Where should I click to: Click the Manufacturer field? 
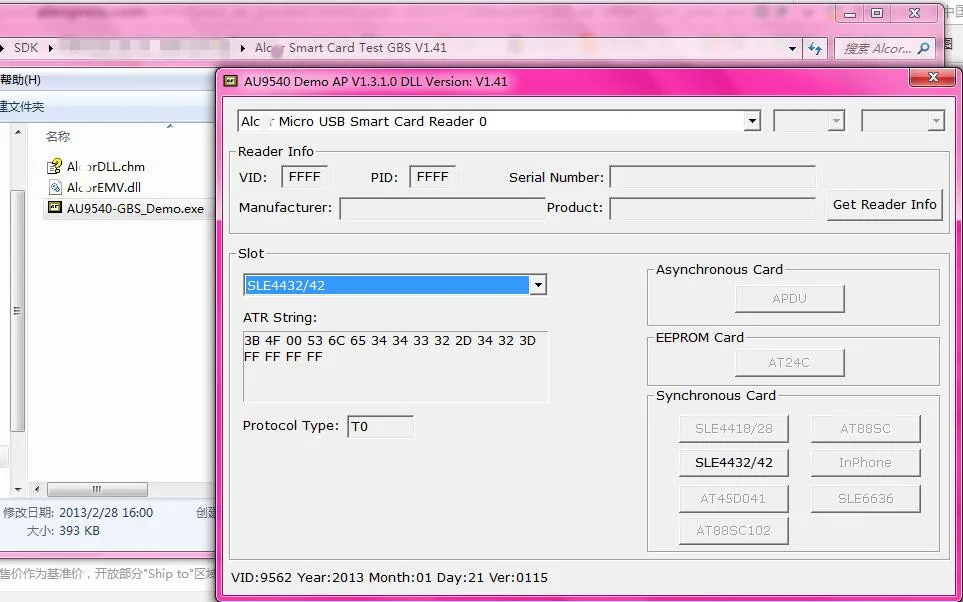[x=442, y=208]
